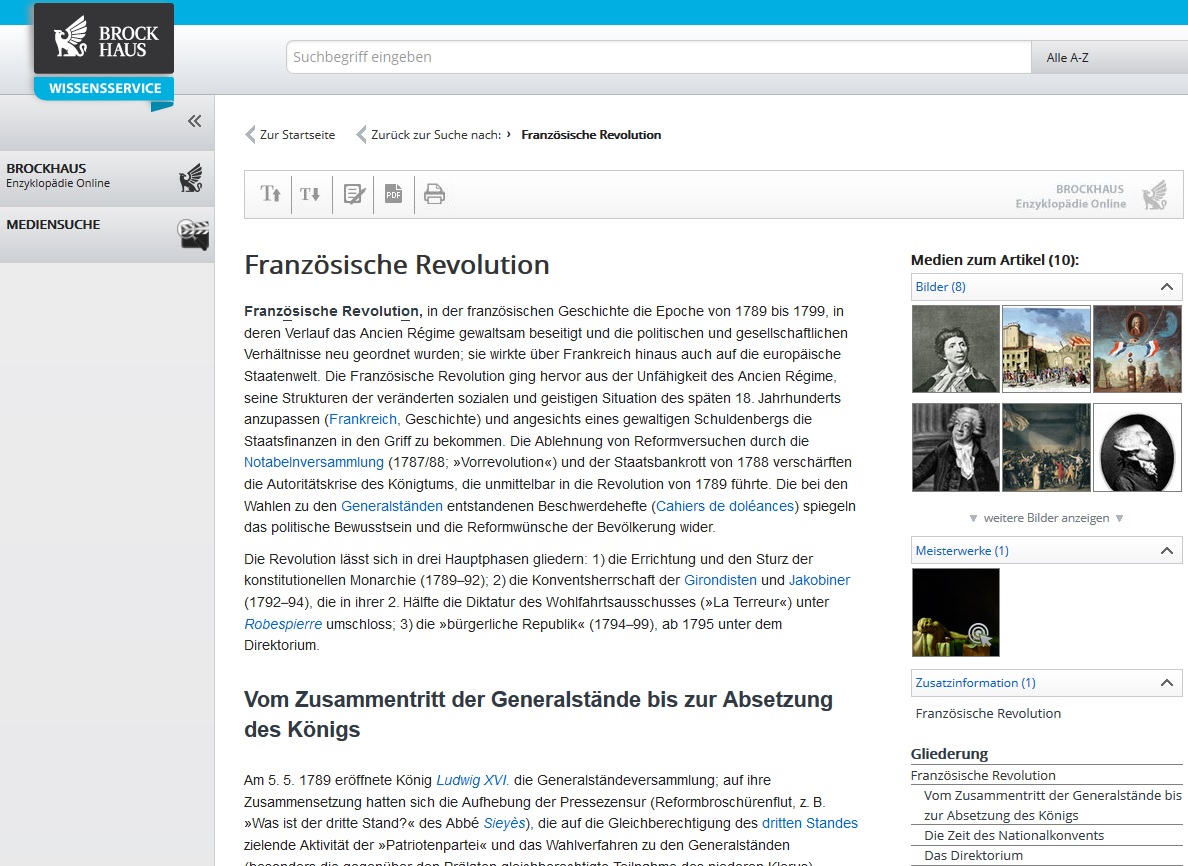Follow the Notabelnversammlung link
Image resolution: width=1188 pixels, height=866 pixels.
pyautogui.click(x=313, y=462)
